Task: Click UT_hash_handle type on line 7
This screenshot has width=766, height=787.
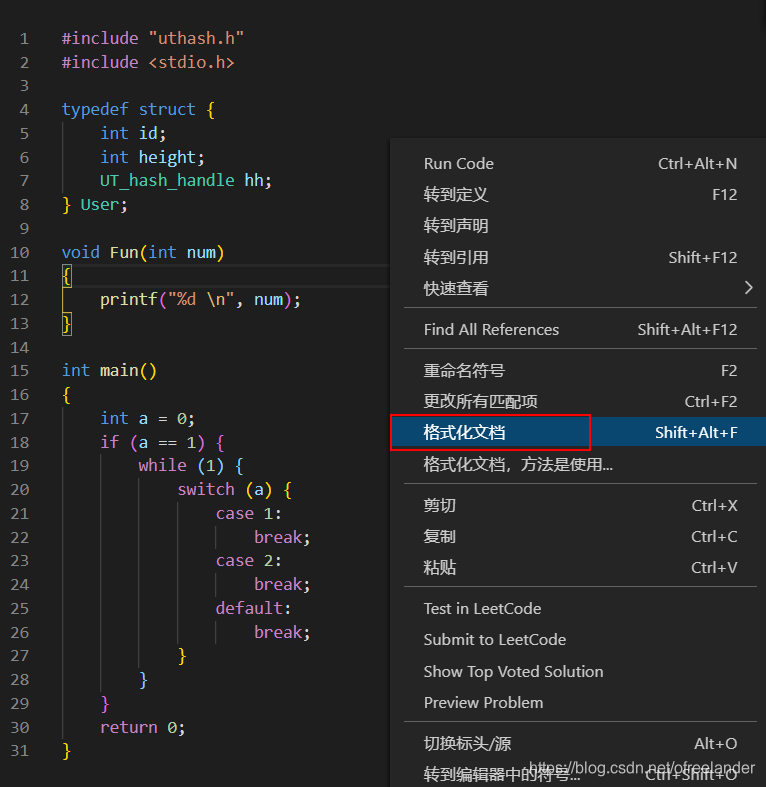Action: pos(167,181)
